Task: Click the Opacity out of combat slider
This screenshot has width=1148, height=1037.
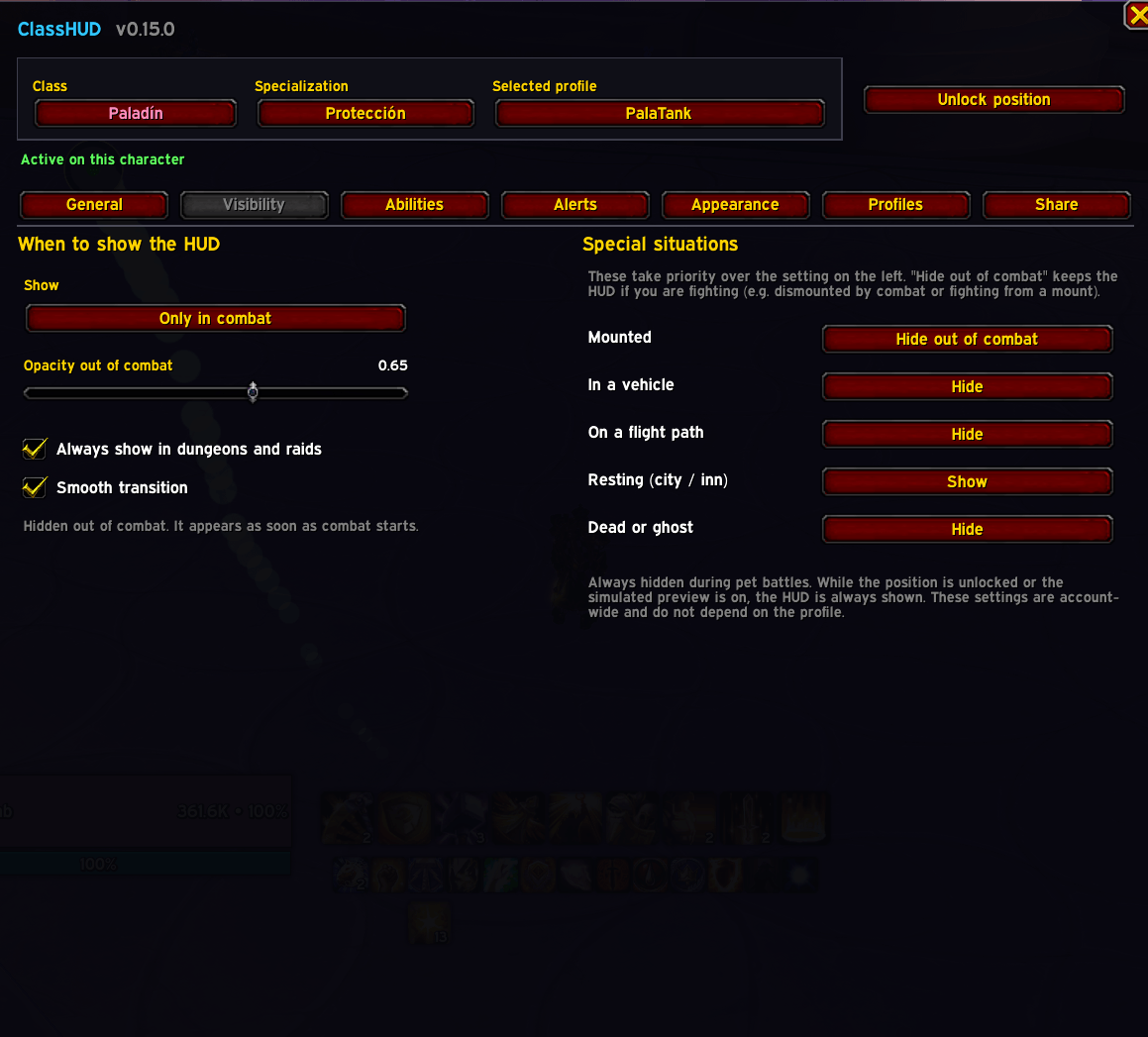Action: tap(215, 392)
